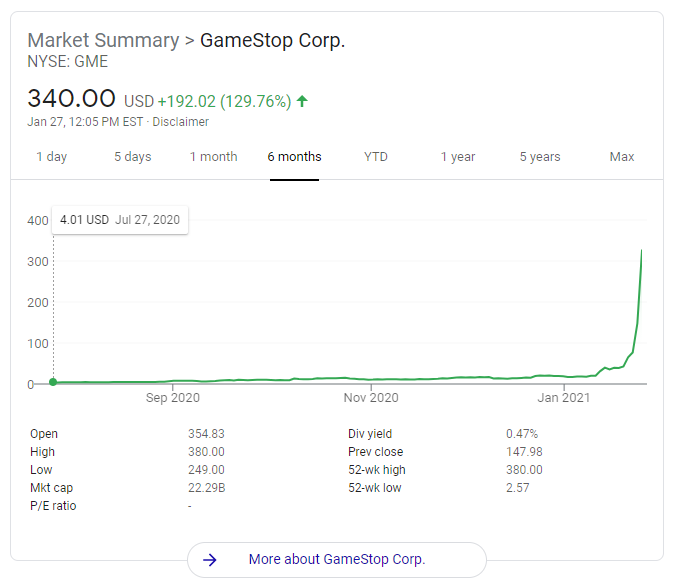
Task: Click the right arrow icon in the More about button
Action: point(210,560)
